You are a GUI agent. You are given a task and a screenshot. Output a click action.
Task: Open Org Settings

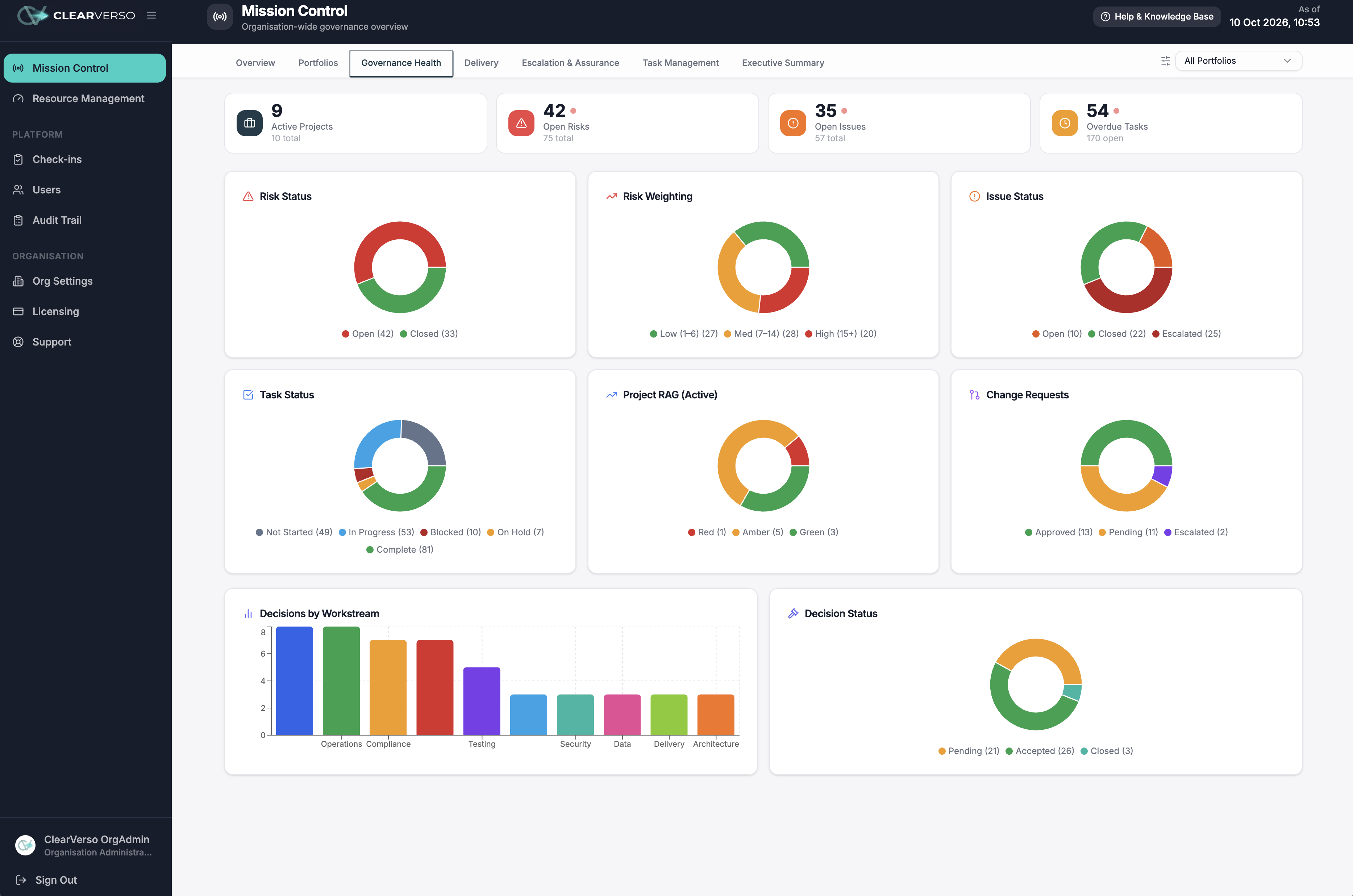(84, 281)
